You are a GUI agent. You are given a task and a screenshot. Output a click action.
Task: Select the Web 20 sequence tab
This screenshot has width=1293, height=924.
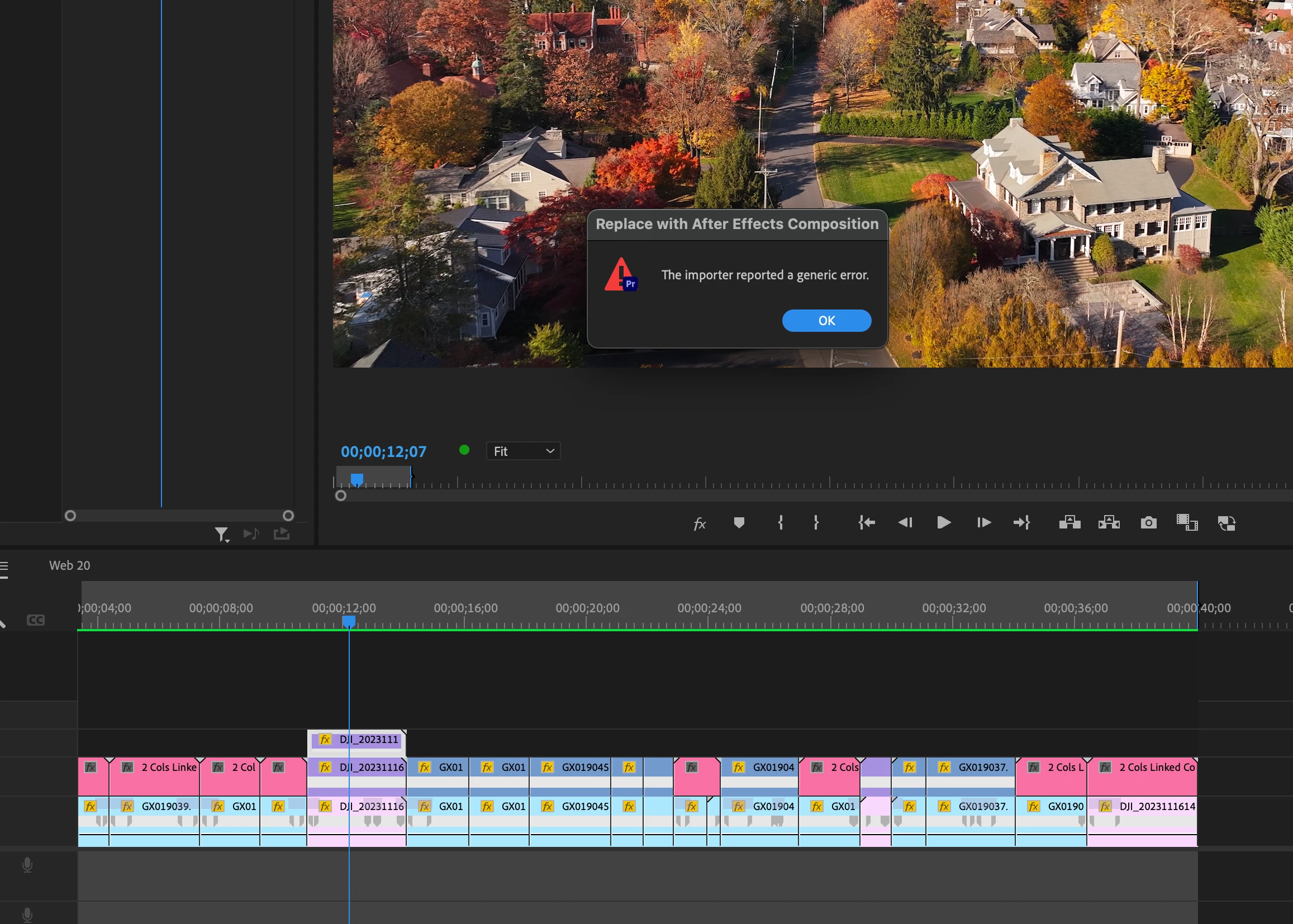coord(69,565)
